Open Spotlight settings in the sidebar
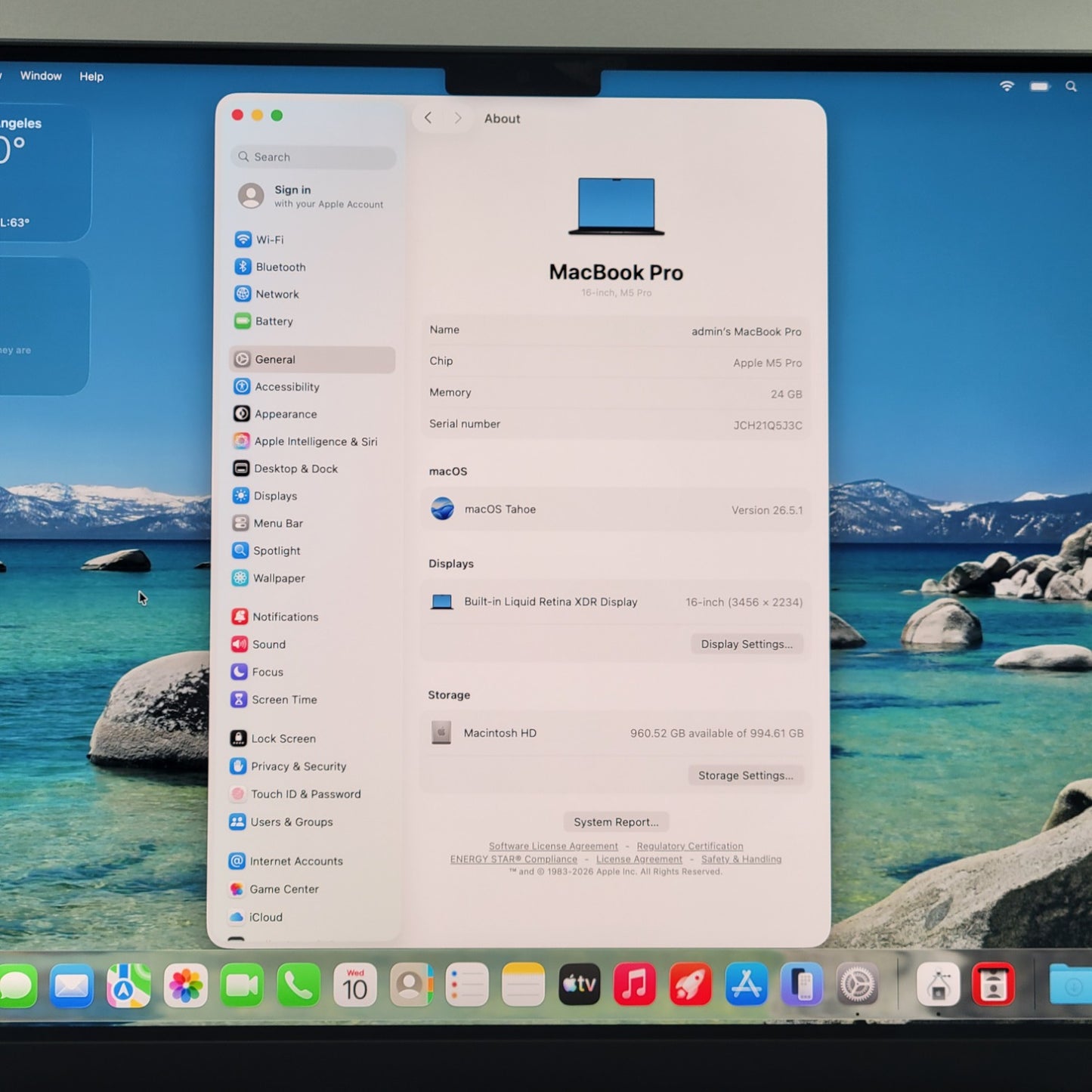The width and height of the screenshot is (1092, 1092). [x=312, y=551]
